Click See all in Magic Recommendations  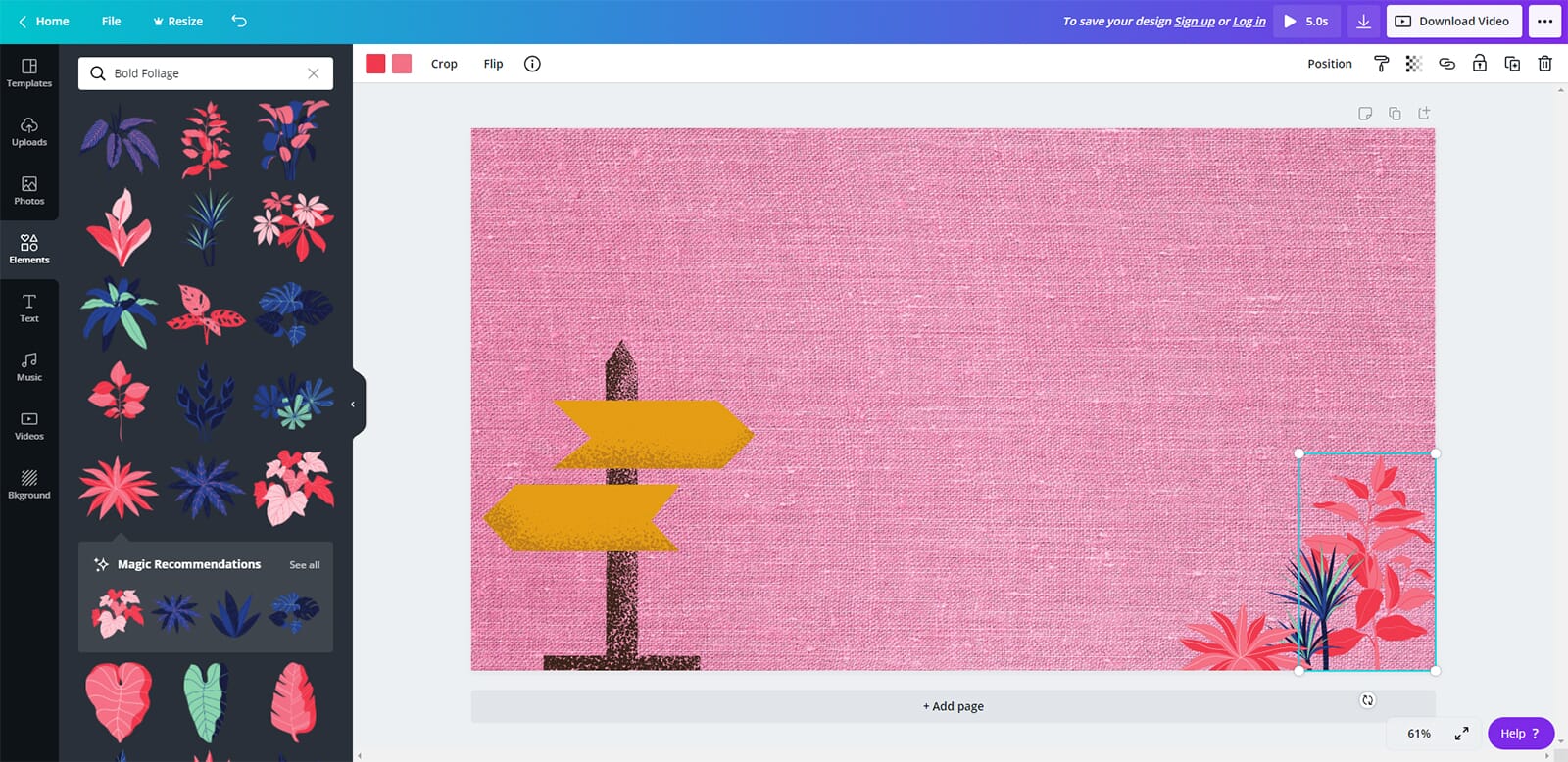coord(305,565)
